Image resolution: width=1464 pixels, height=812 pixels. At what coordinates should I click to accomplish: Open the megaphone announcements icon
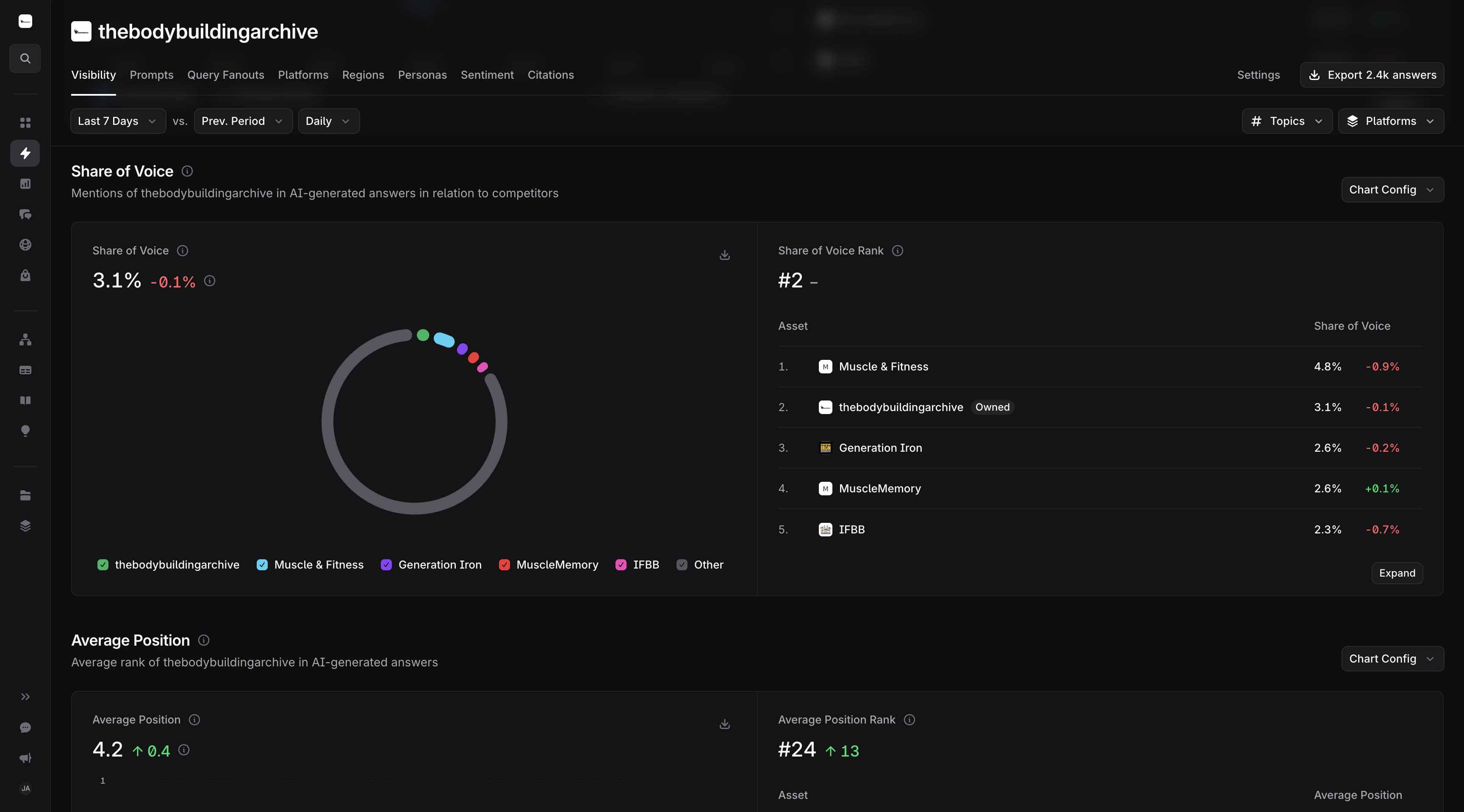25,758
